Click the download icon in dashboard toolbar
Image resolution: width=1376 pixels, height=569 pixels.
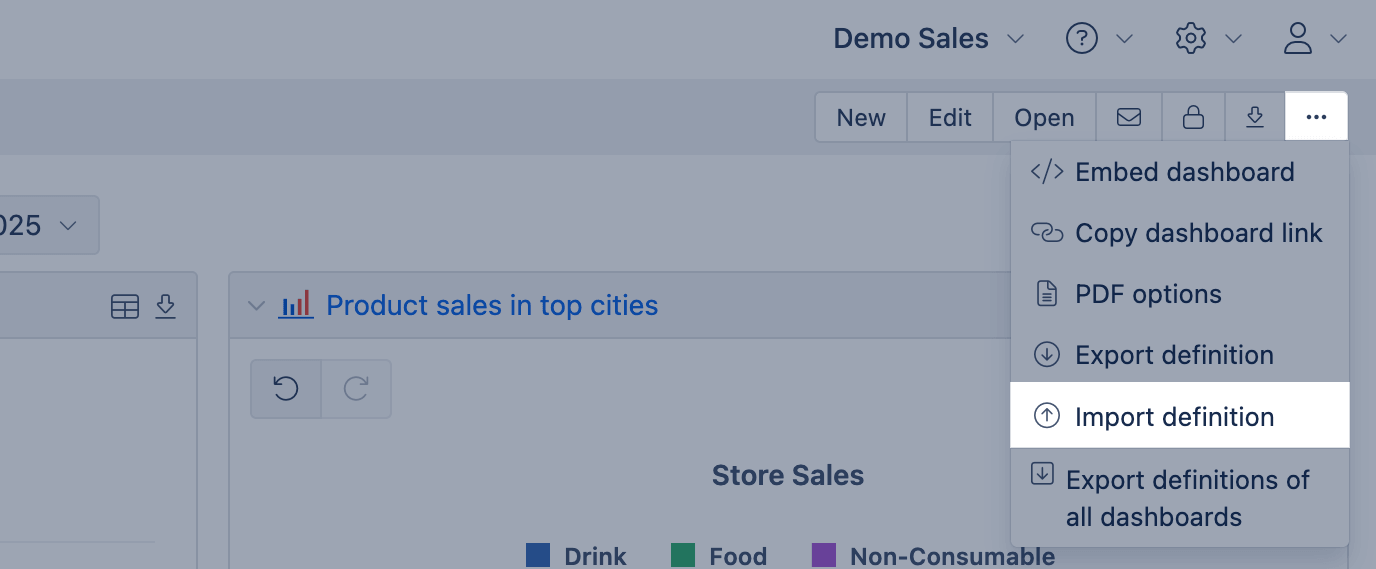[x=1255, y=117]
